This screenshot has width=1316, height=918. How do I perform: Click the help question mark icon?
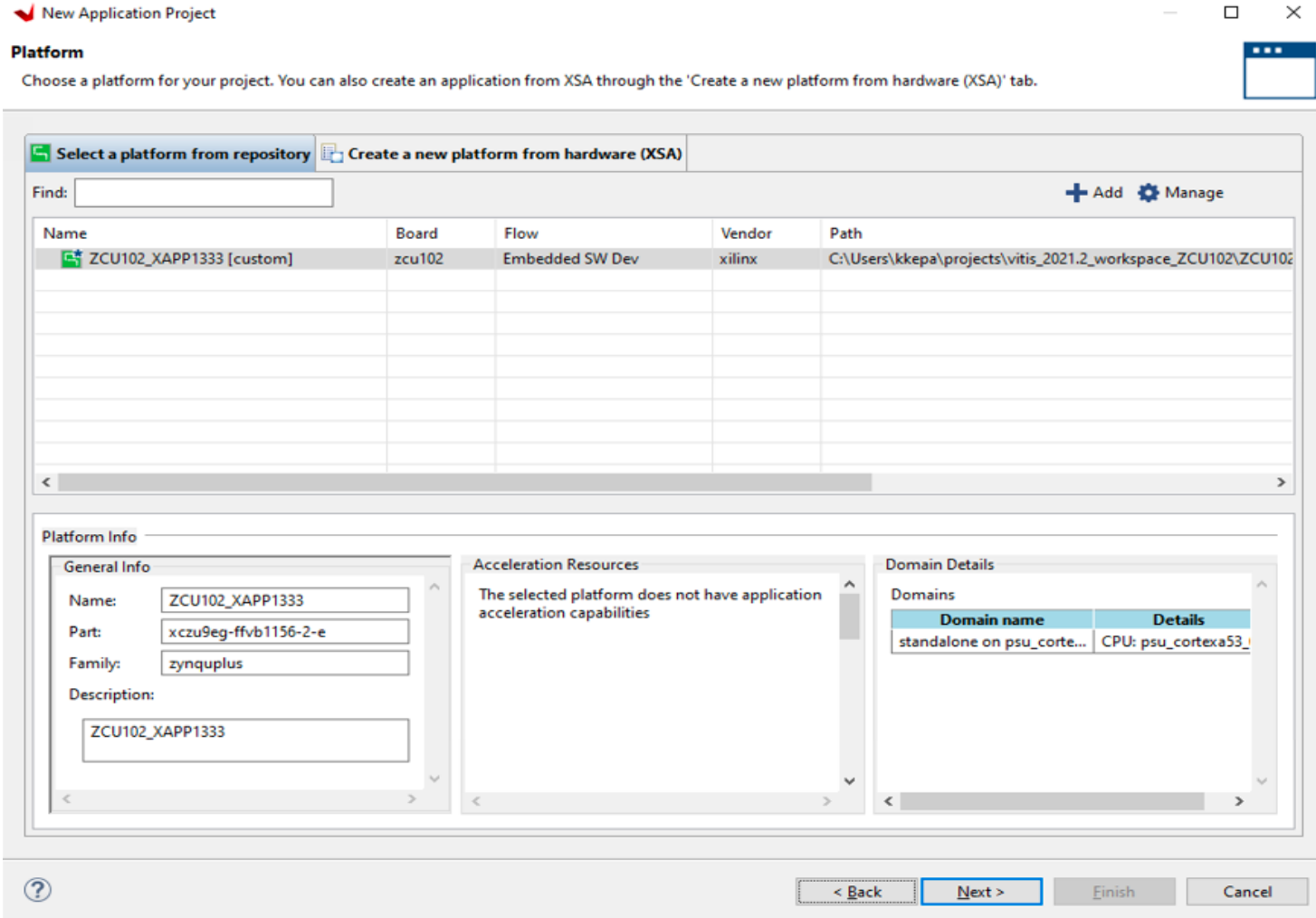37,890
